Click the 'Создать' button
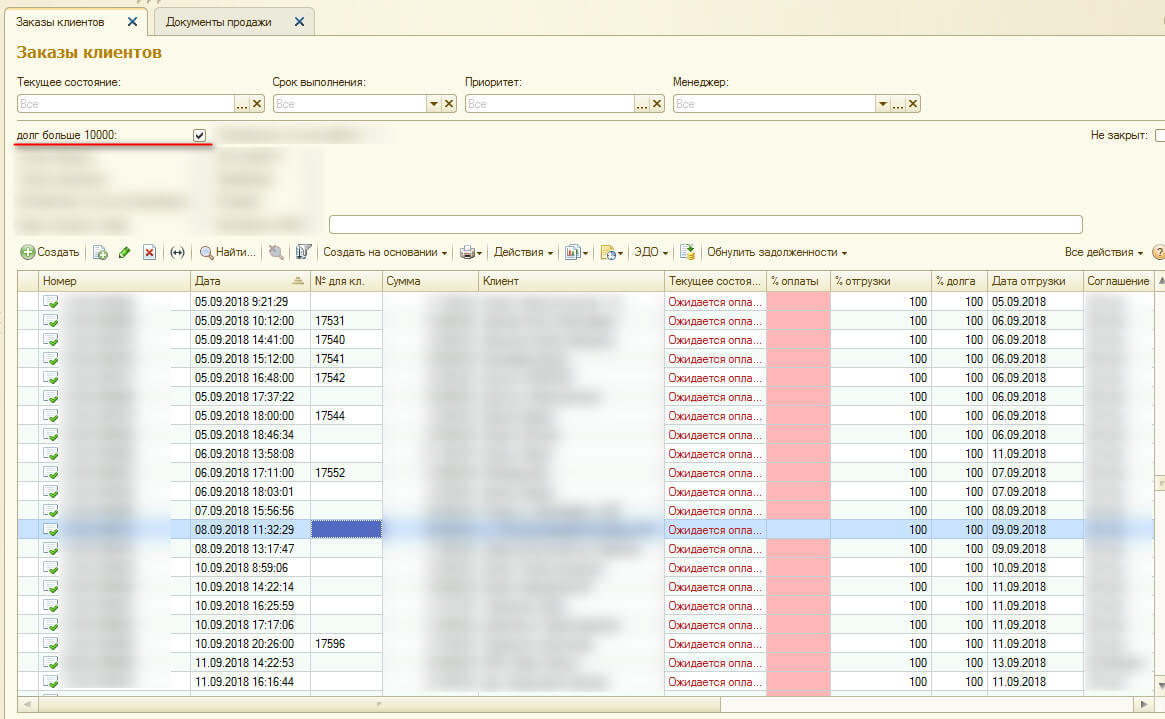The image size is (1165, 719). (50, 253)
